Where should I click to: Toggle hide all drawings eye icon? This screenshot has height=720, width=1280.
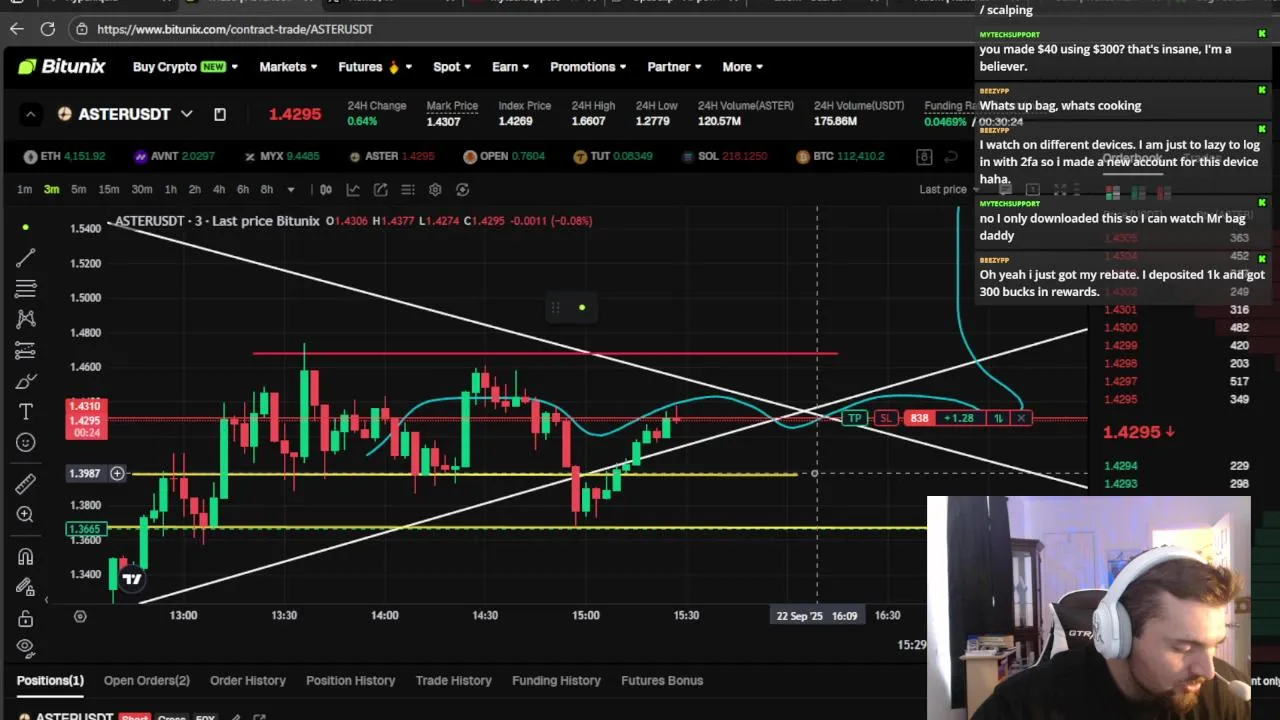pyautogui.click(x=26, y=647)
